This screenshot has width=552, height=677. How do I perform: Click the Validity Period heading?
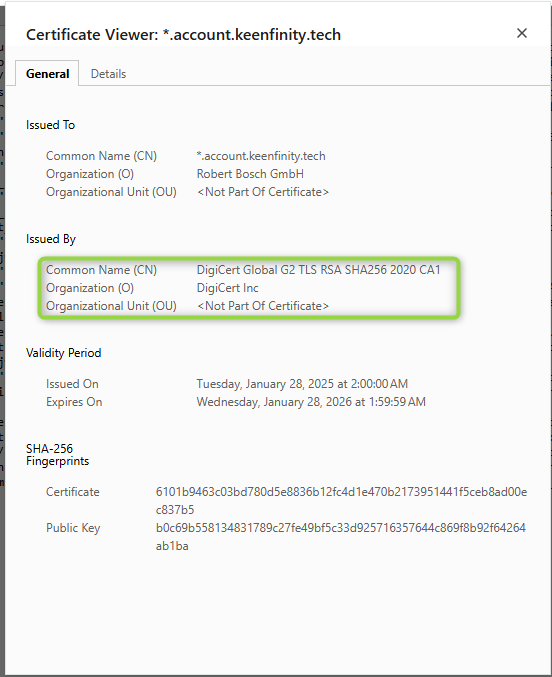pos(63,353)
